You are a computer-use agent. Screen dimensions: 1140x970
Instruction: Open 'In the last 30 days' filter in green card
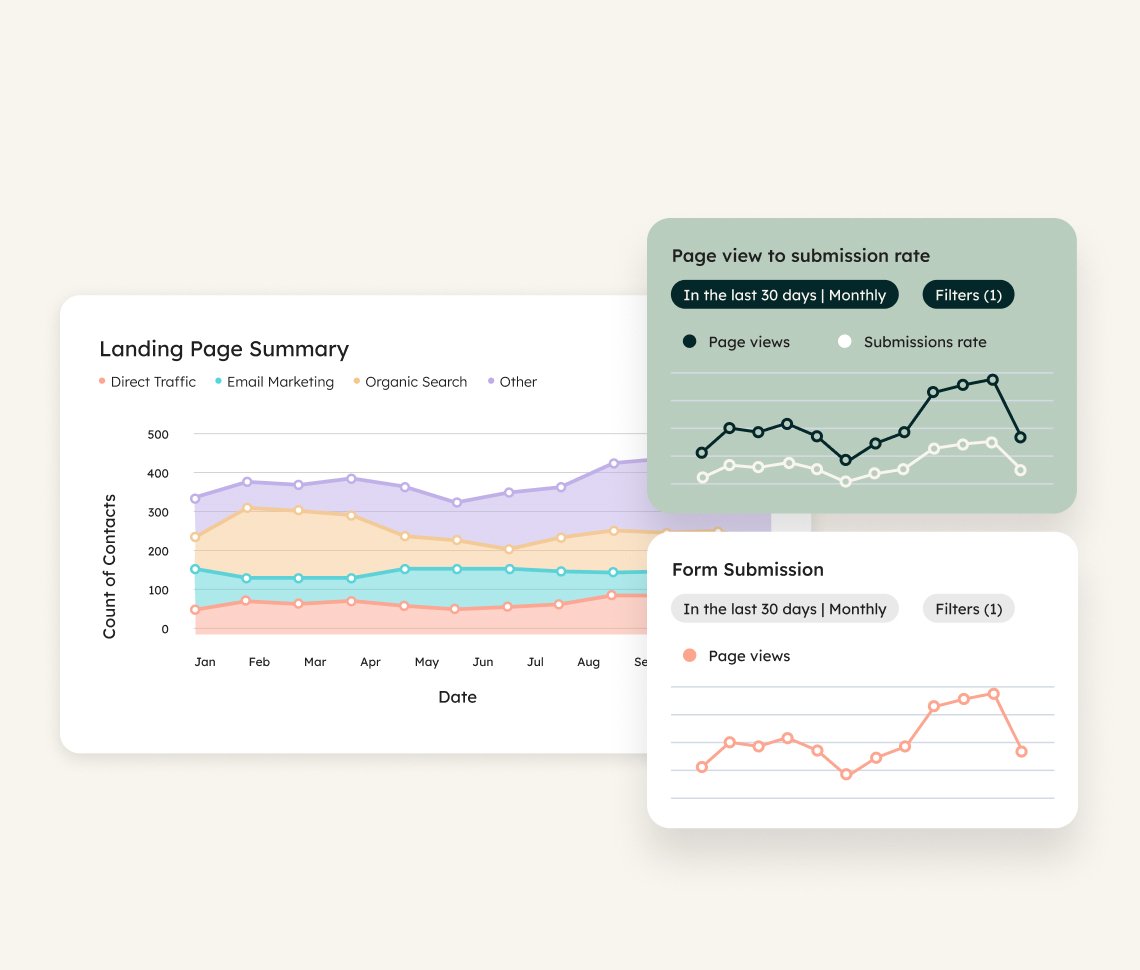click(784, 295)
